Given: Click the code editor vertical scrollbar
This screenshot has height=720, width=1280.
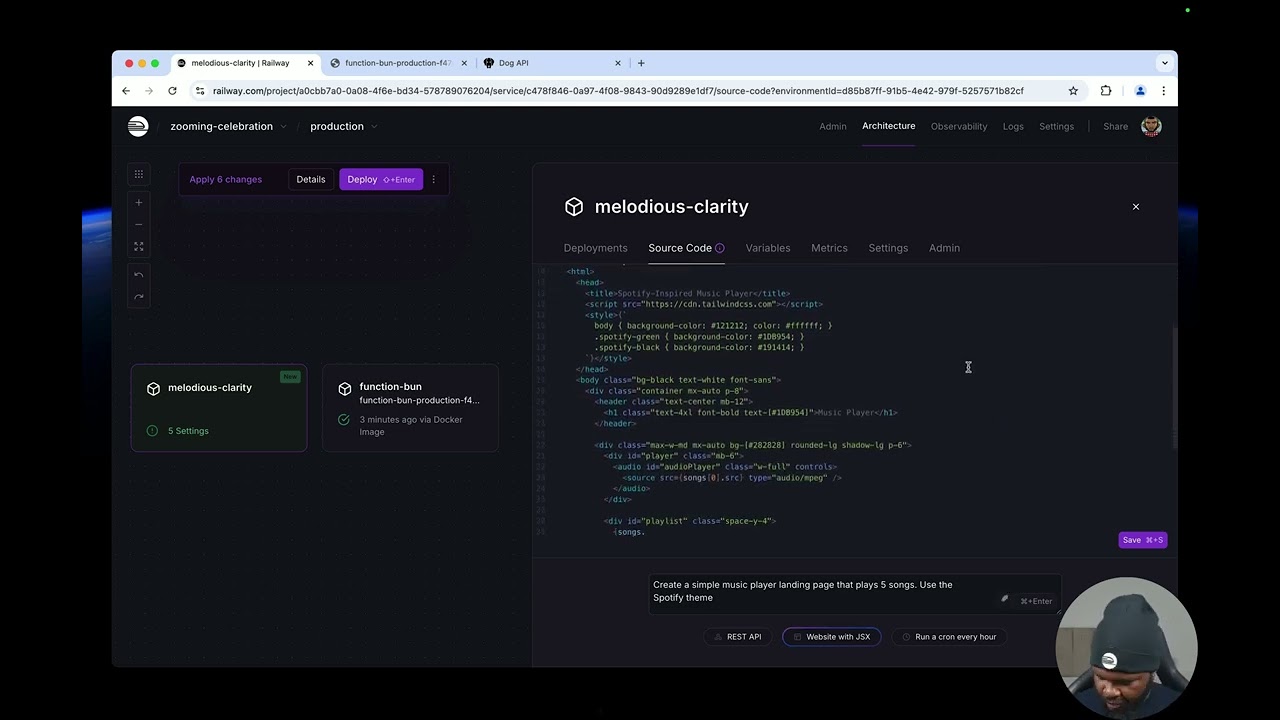Looking at the screenshot, I should pyautogui.click(x=1175, y=388).
